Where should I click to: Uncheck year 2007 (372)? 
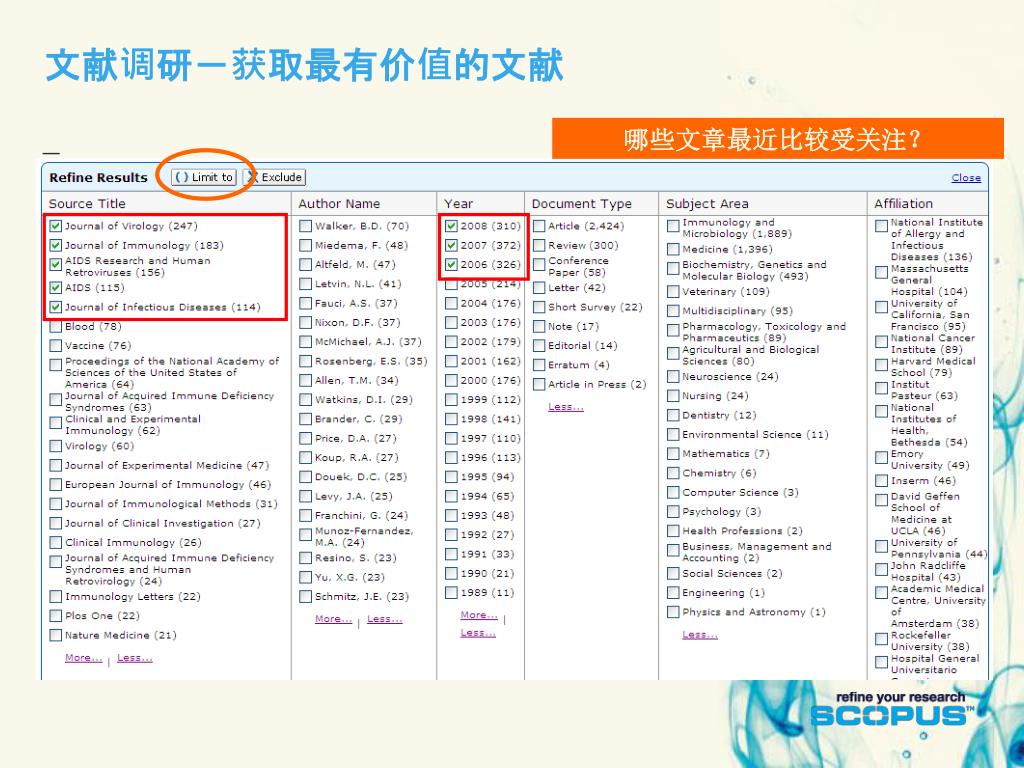[x=451, y=246]
